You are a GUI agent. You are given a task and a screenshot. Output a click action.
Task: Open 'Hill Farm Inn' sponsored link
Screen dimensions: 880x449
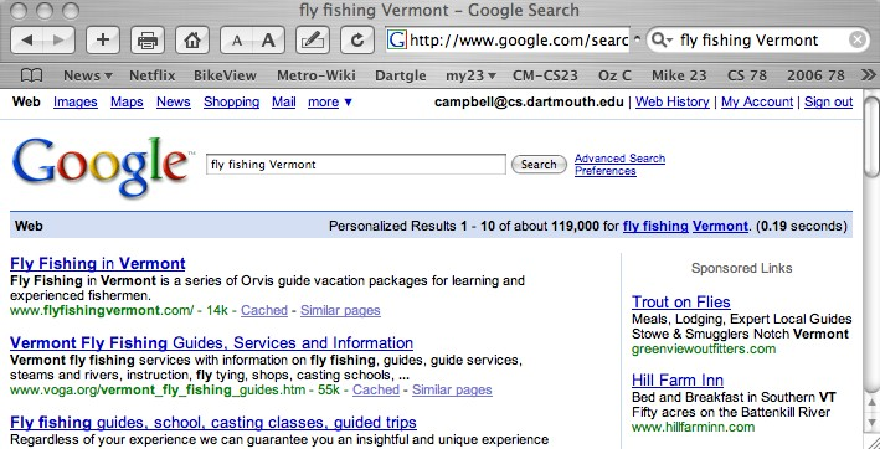[678, 380]
